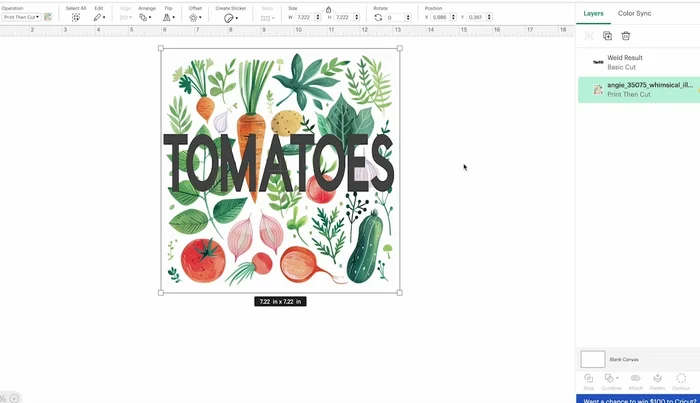The image size is (700, 403).
Task: Click the width W input field
Action: coord(304,17)
